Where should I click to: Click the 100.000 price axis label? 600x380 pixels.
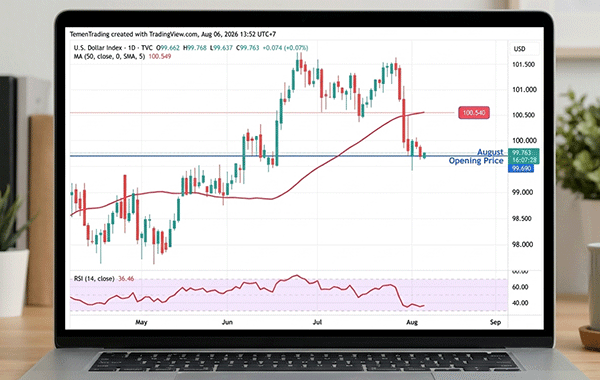[524, 140]
